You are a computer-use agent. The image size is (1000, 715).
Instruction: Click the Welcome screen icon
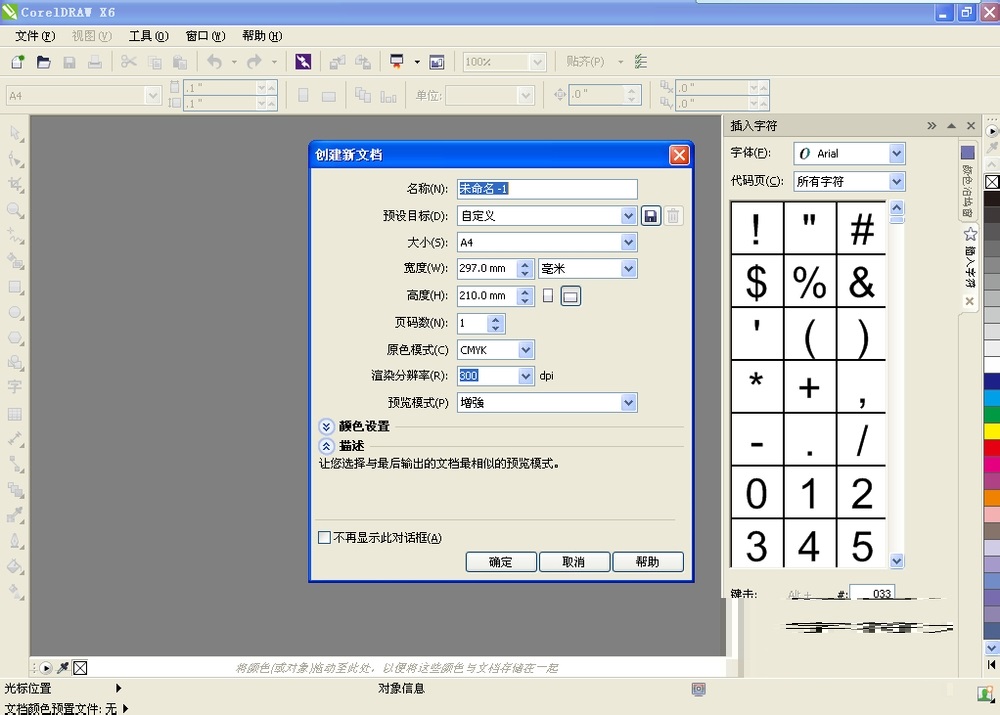[x=437, y=62]
